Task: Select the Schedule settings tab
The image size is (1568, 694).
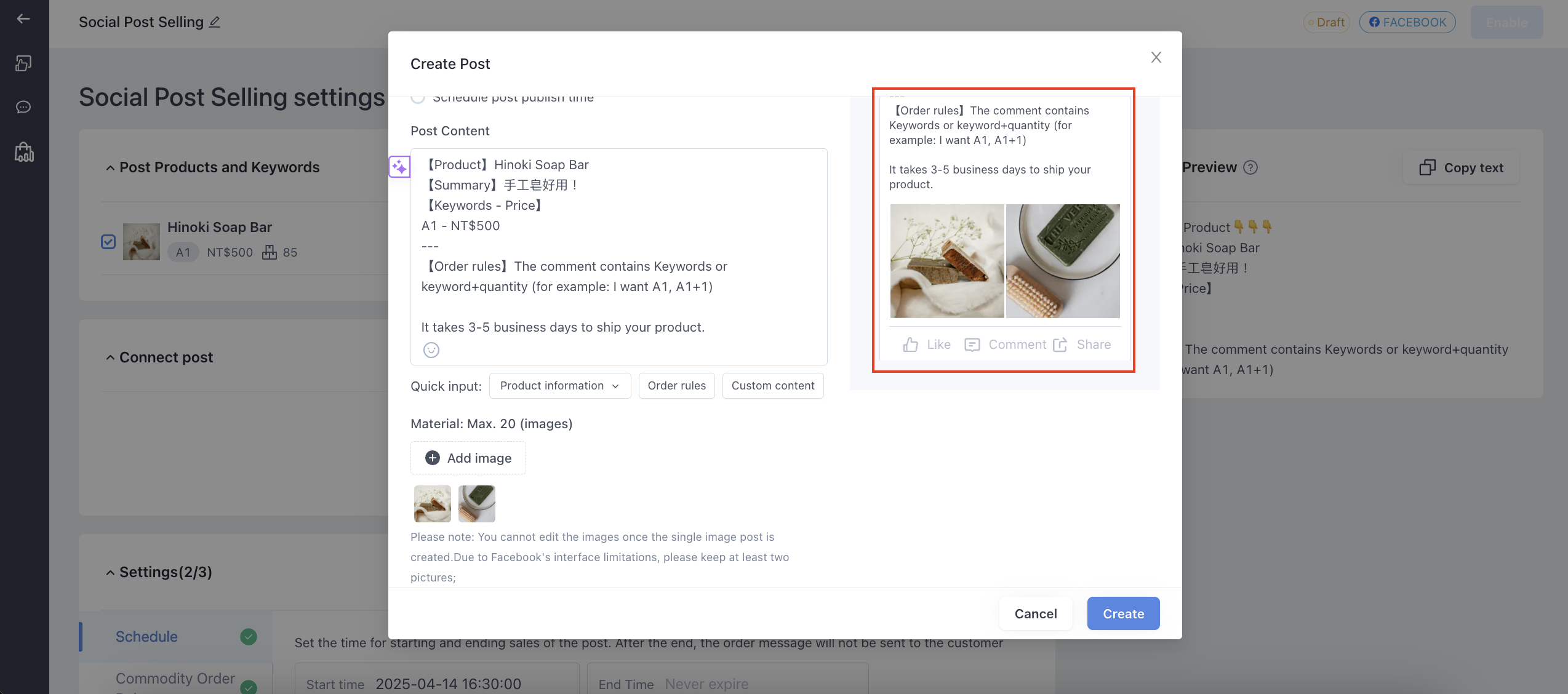Action: pos(176,637)
